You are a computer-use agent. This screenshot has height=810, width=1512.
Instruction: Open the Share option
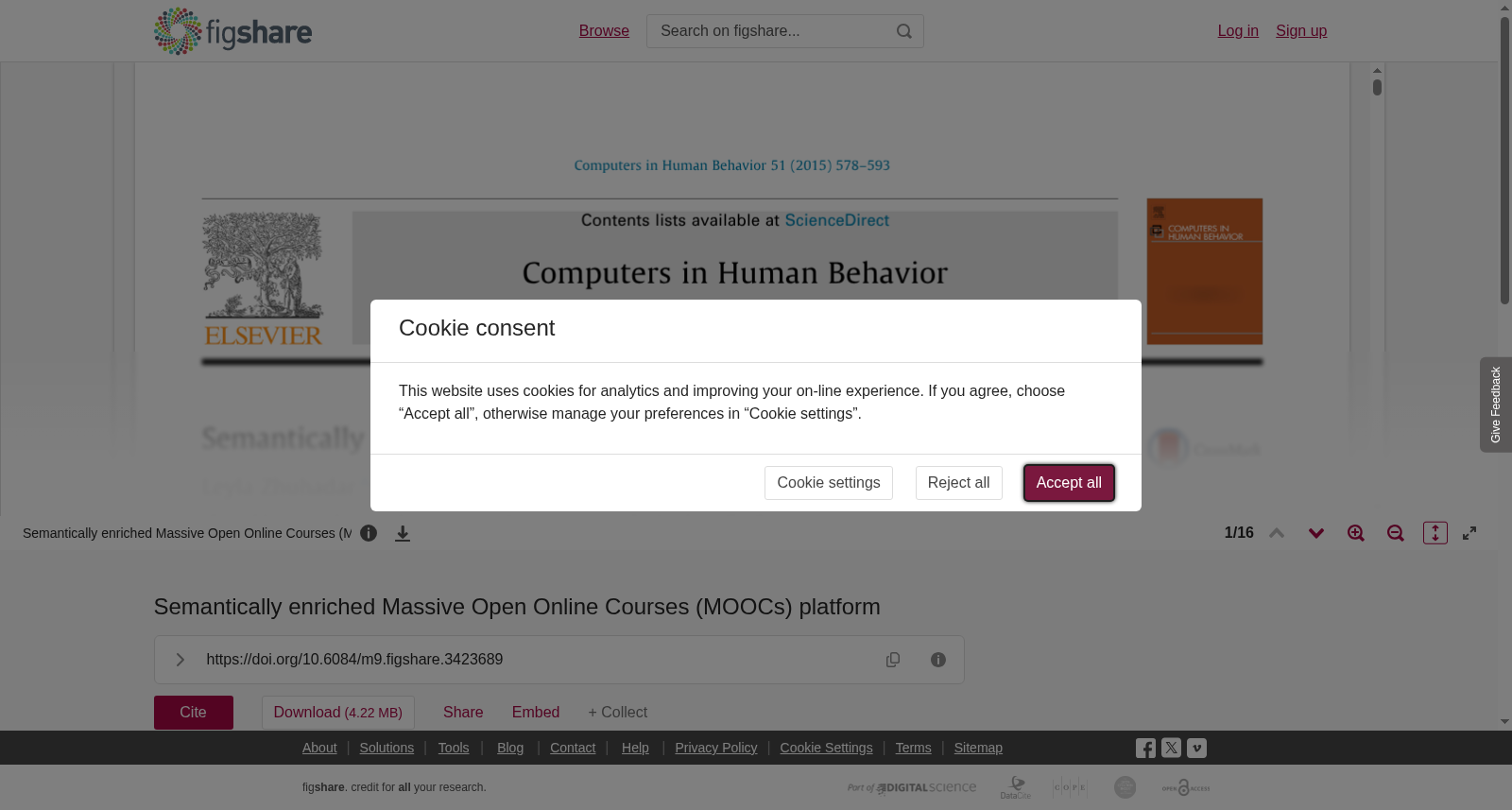pos(463,713)
